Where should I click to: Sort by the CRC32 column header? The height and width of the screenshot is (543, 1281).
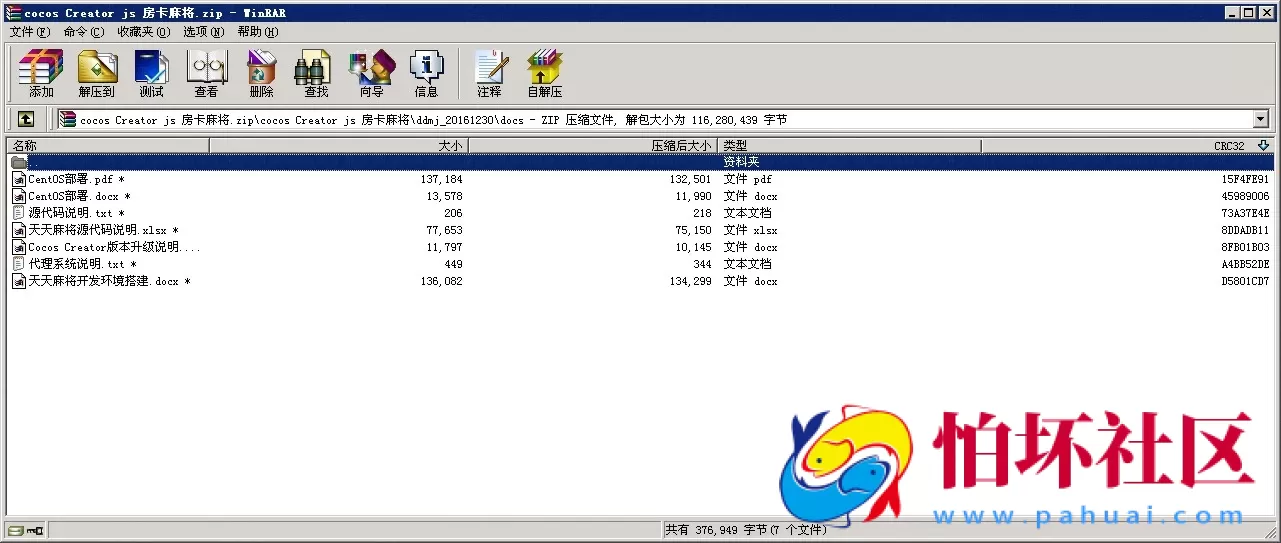point(1127,146)
